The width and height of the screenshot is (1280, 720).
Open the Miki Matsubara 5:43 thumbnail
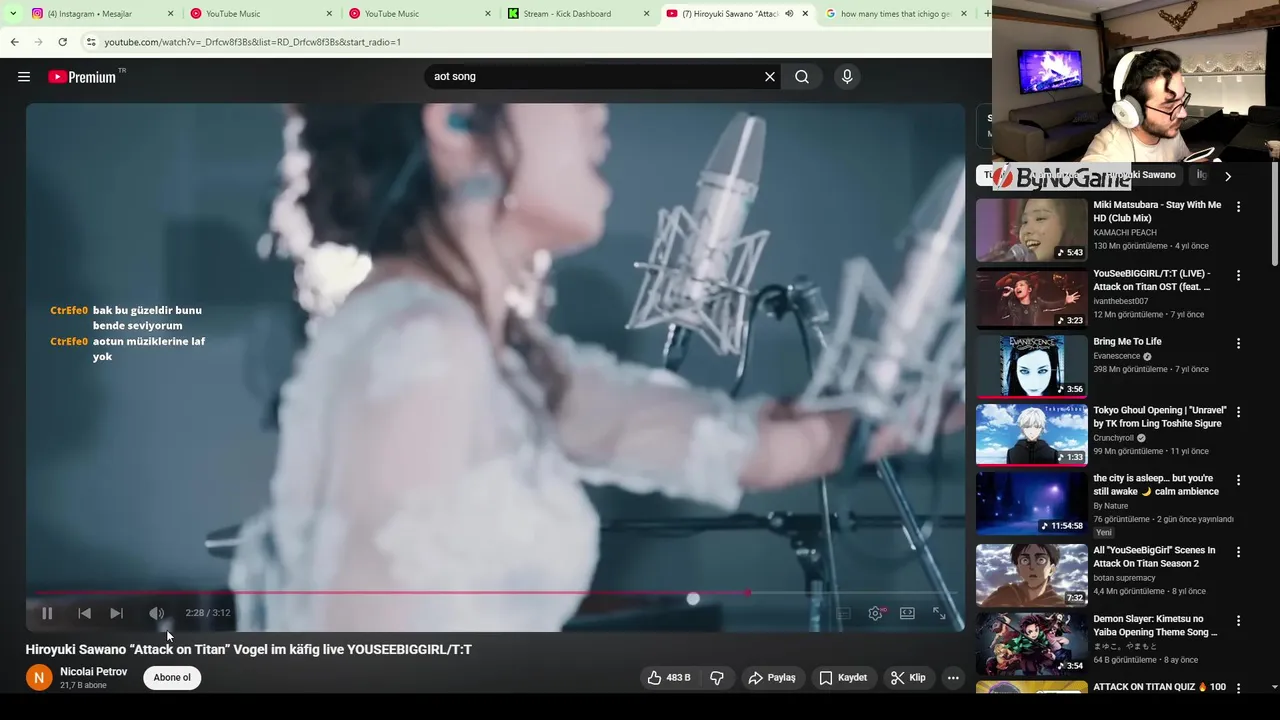coord(1031,230)
